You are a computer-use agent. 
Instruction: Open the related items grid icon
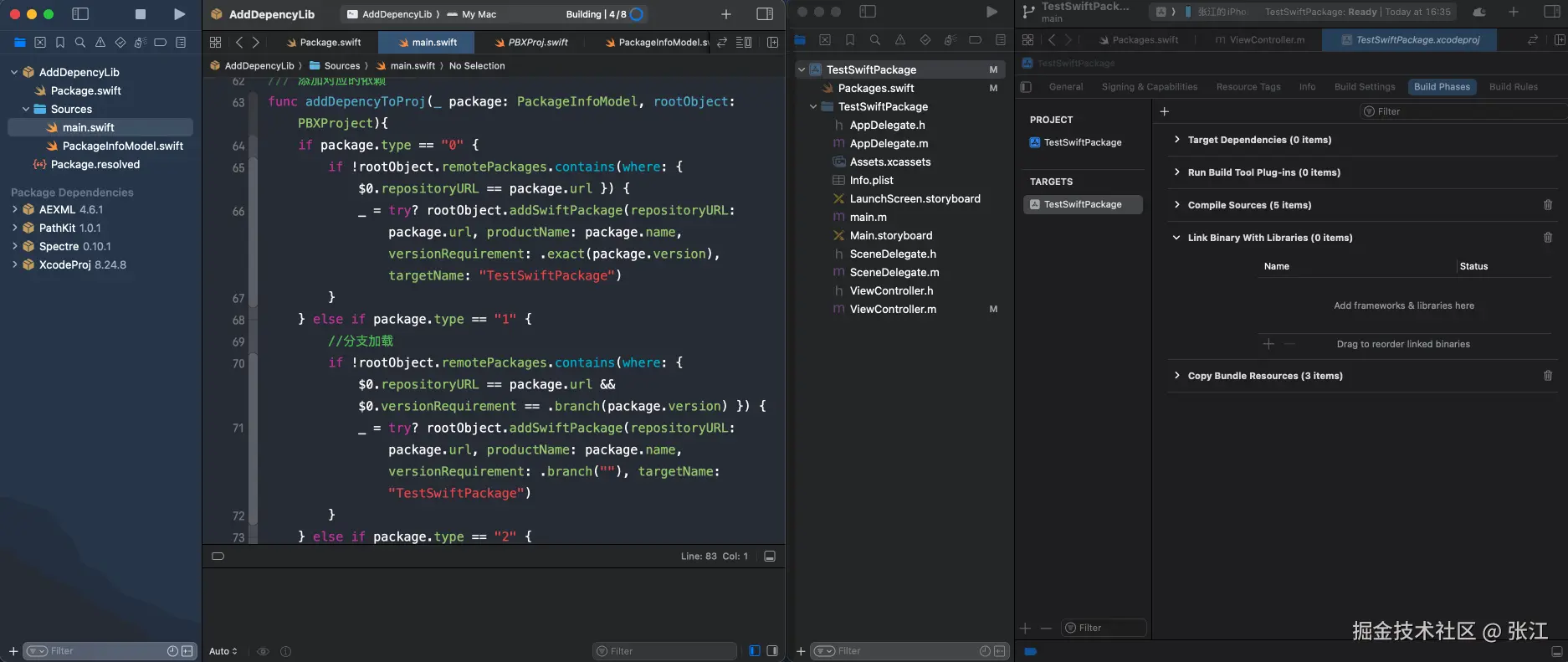[215, 42]
